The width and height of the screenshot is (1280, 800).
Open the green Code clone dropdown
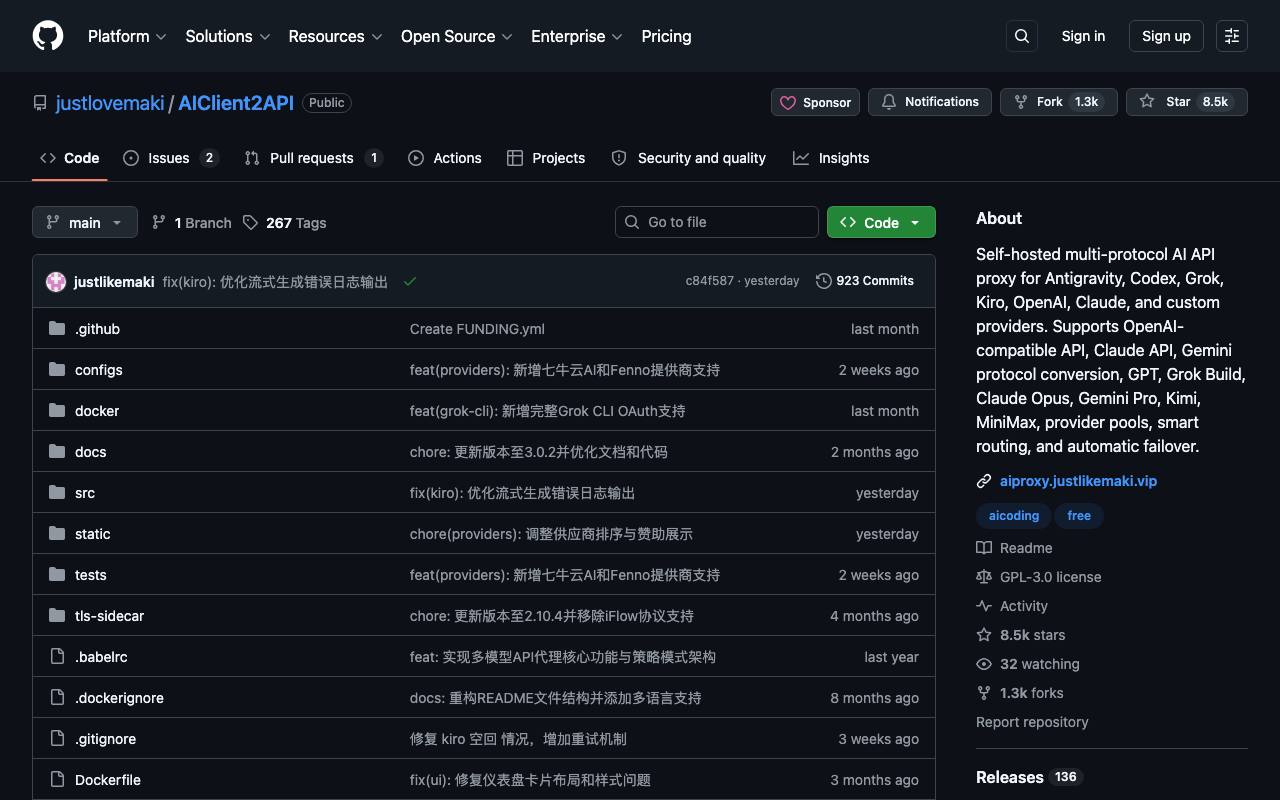pos(881,222)
